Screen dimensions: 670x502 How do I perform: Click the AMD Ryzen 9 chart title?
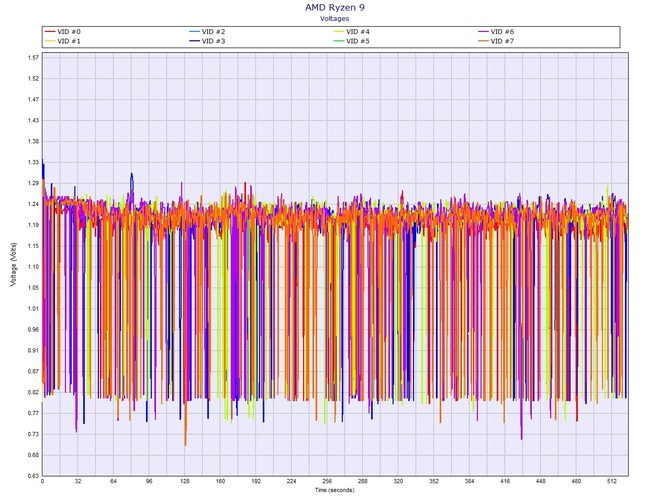pyautogui.click(x=335, y=7)
